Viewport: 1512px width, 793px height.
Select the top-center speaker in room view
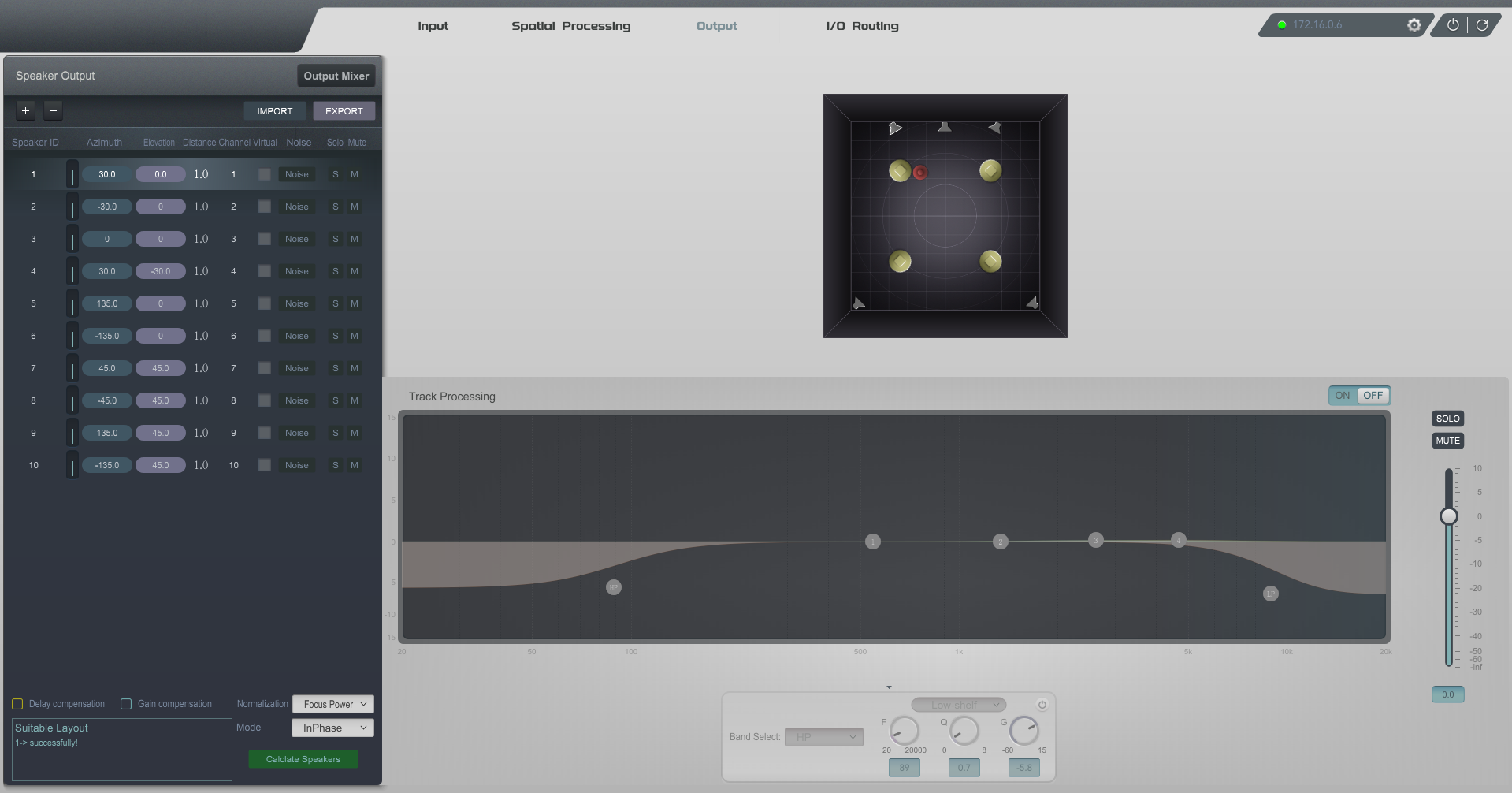pos(945,127)
